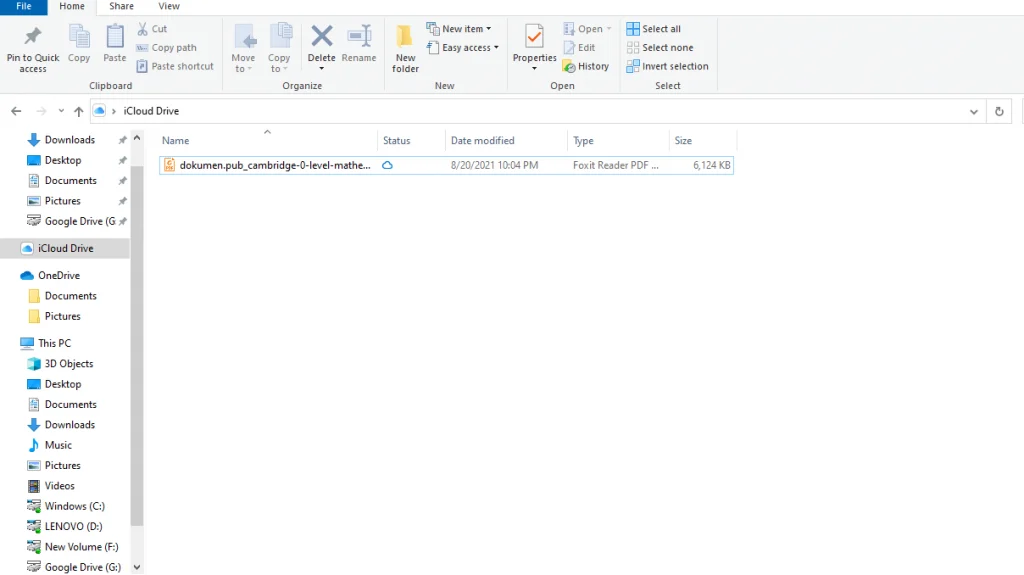The image size is (1024, 575).
Task: Switch to the Share ribbon tab
Action: click(x=121, y=7)
